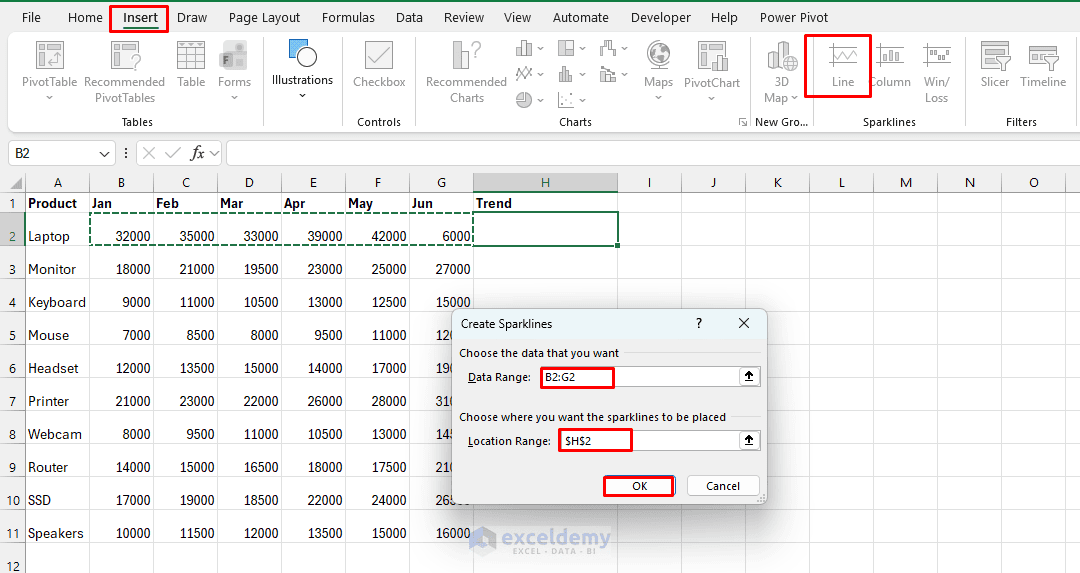Click the Checkbox control icon
This screenshot has width=1080, height=573.
click(379, 56)
